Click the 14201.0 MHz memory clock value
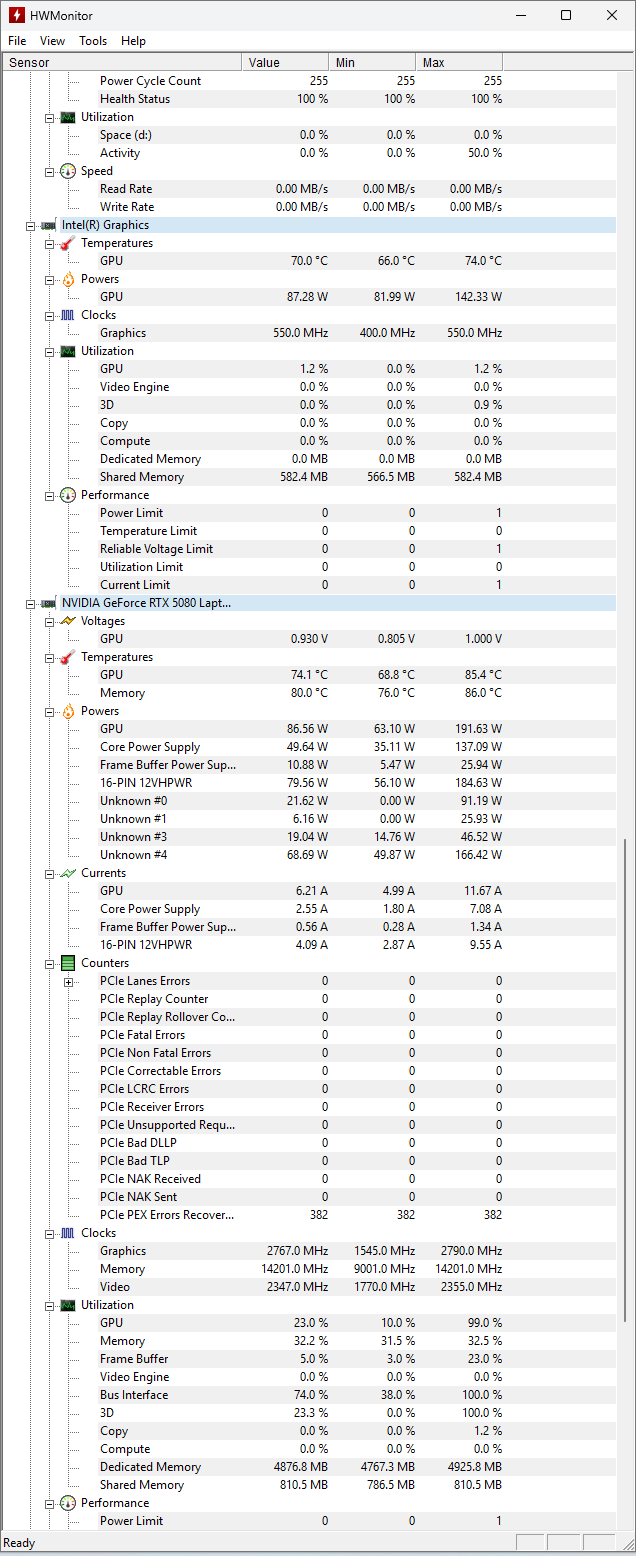Screen dimensions: 636x1556 296,1269
